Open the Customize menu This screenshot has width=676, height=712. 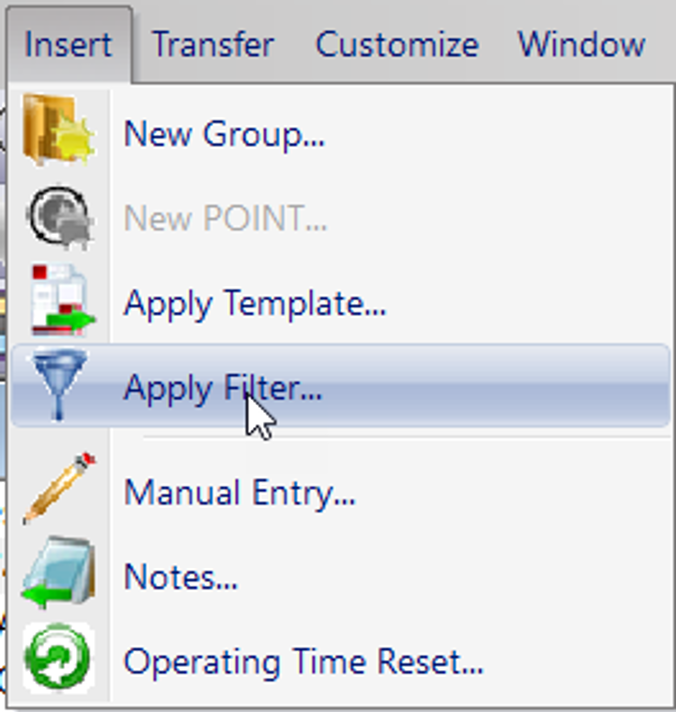click(x=397, y=44)
